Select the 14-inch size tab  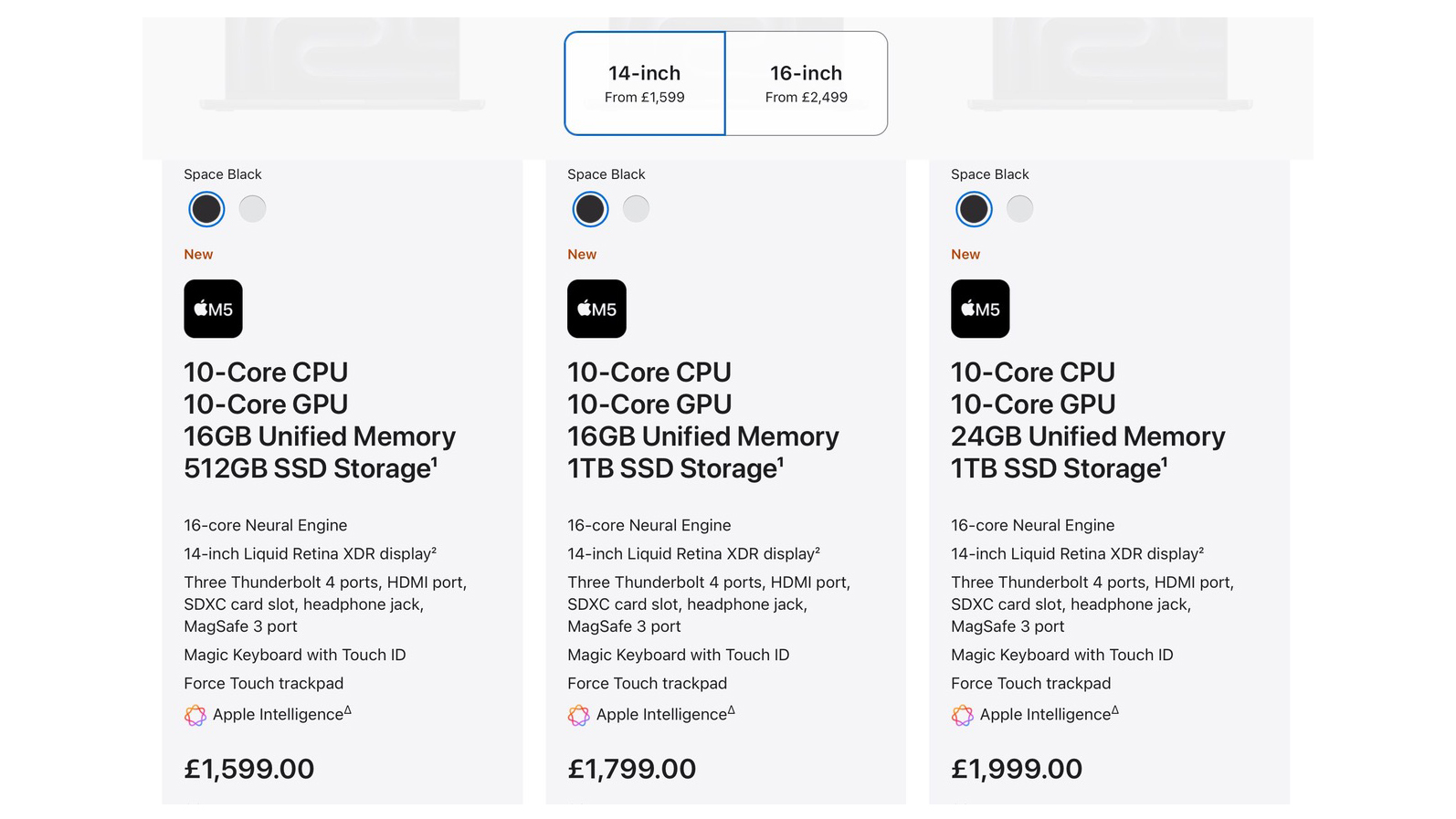(x=644, y=83)
